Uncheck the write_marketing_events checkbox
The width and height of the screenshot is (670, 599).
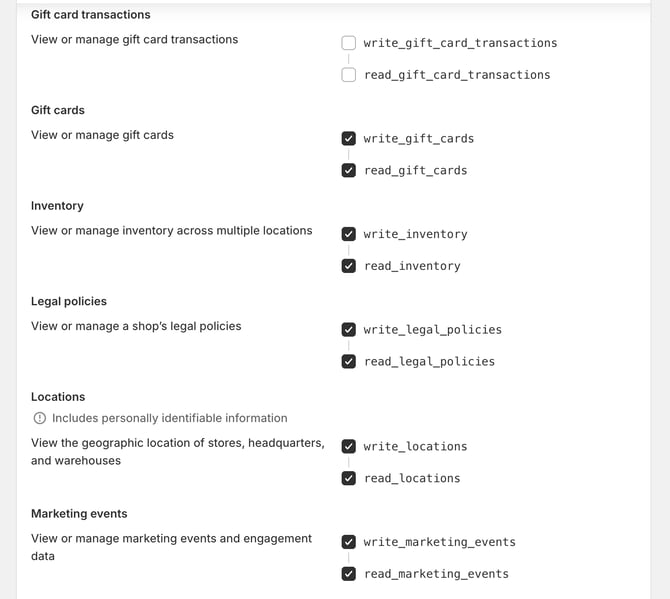click(348, 542)
